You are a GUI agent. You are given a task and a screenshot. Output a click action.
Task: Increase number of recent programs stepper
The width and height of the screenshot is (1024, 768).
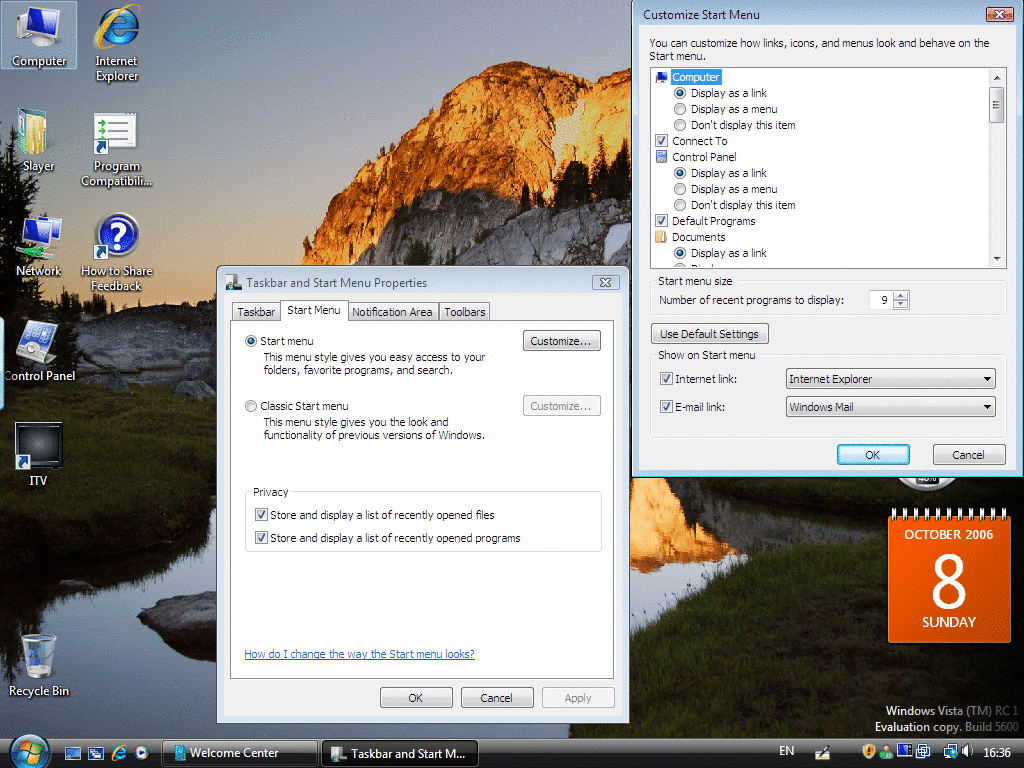[x=902, y=296]
